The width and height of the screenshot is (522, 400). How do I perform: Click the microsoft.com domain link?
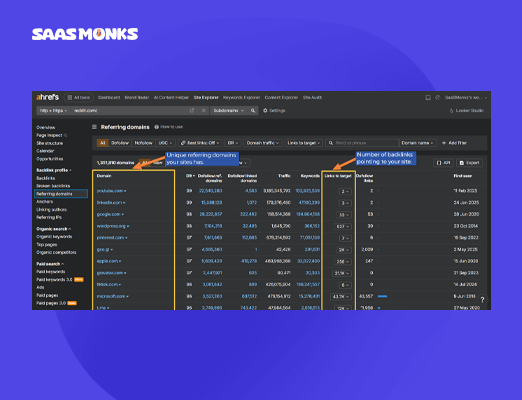point(112,296)
